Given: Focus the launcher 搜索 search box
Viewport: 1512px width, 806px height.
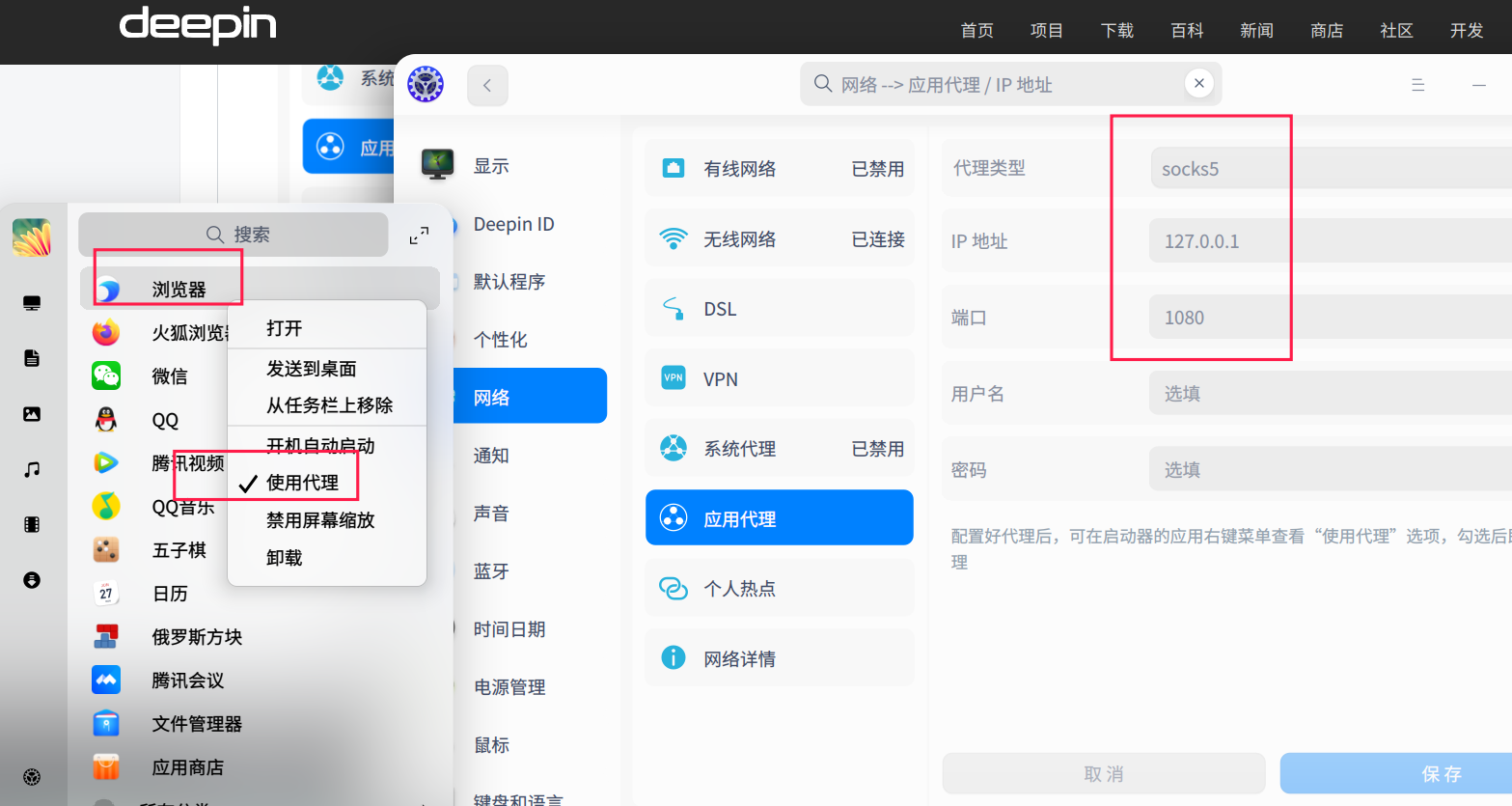Looking at the screenshot, I should tap(234, 235).
